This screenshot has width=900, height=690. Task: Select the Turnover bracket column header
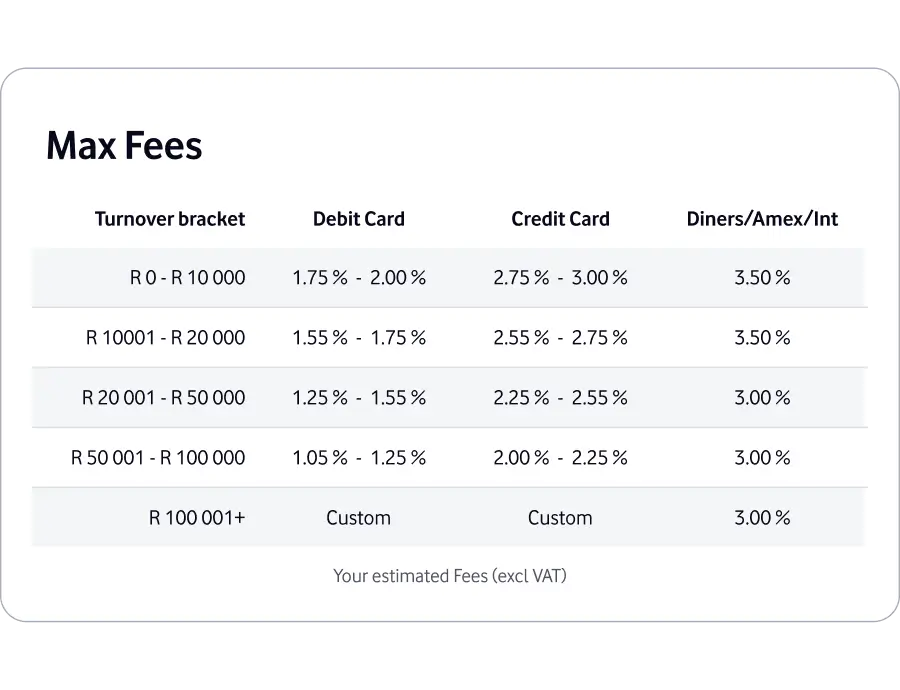click(x=170, y=219)
